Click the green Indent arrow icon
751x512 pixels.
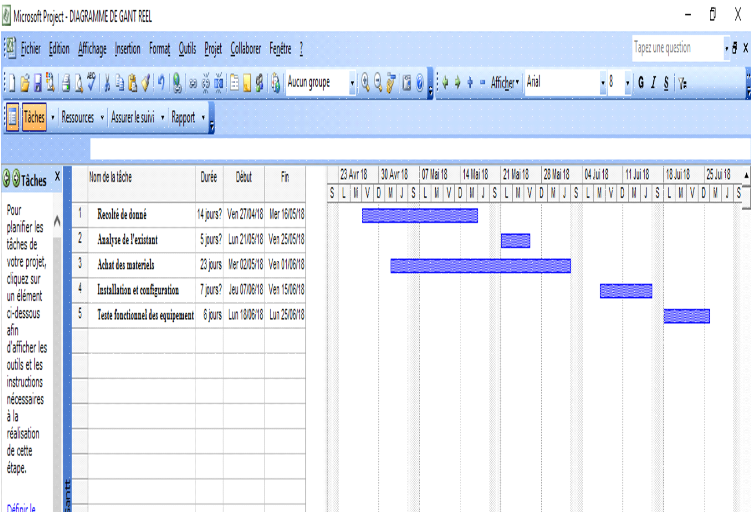[x=456, y=83]
